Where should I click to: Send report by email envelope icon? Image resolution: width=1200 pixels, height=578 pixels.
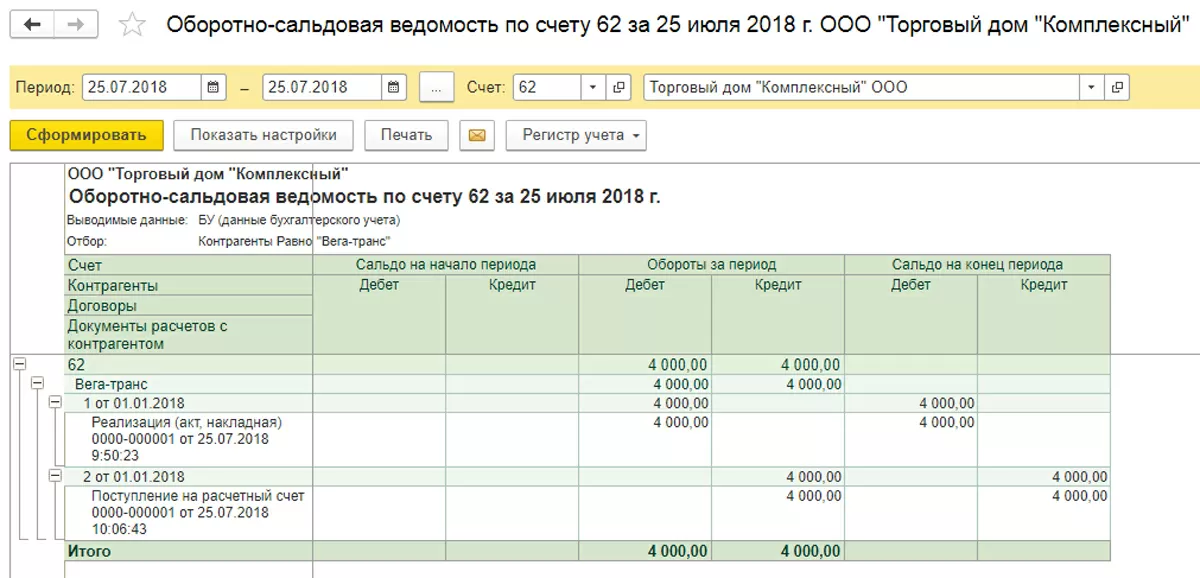[x=477, y=135]
